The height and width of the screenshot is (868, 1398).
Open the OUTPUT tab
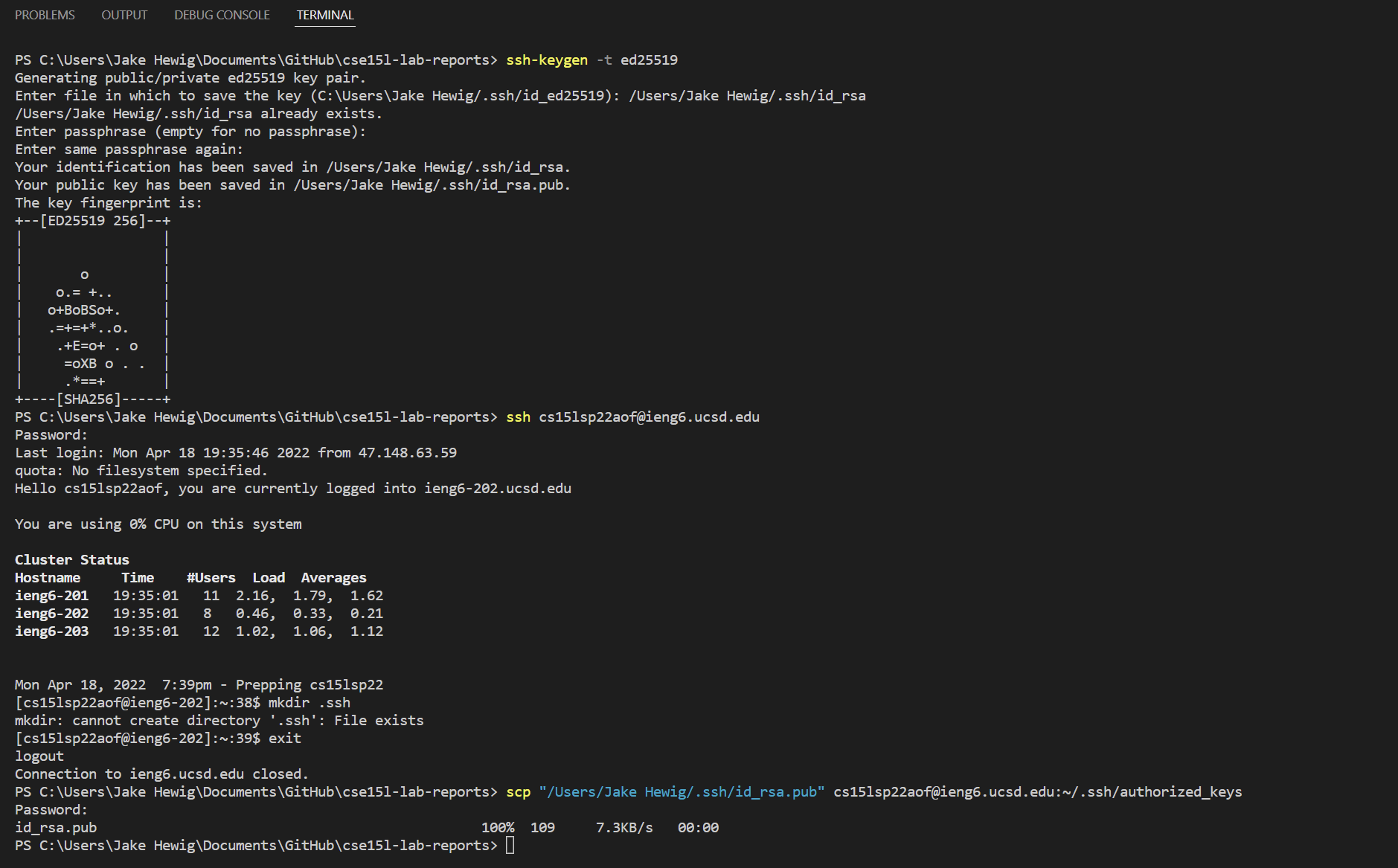click(124, 15)
